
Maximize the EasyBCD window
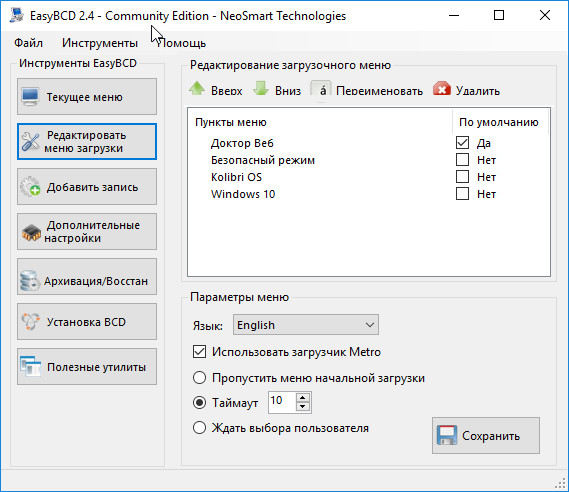(x=499, y=16)
